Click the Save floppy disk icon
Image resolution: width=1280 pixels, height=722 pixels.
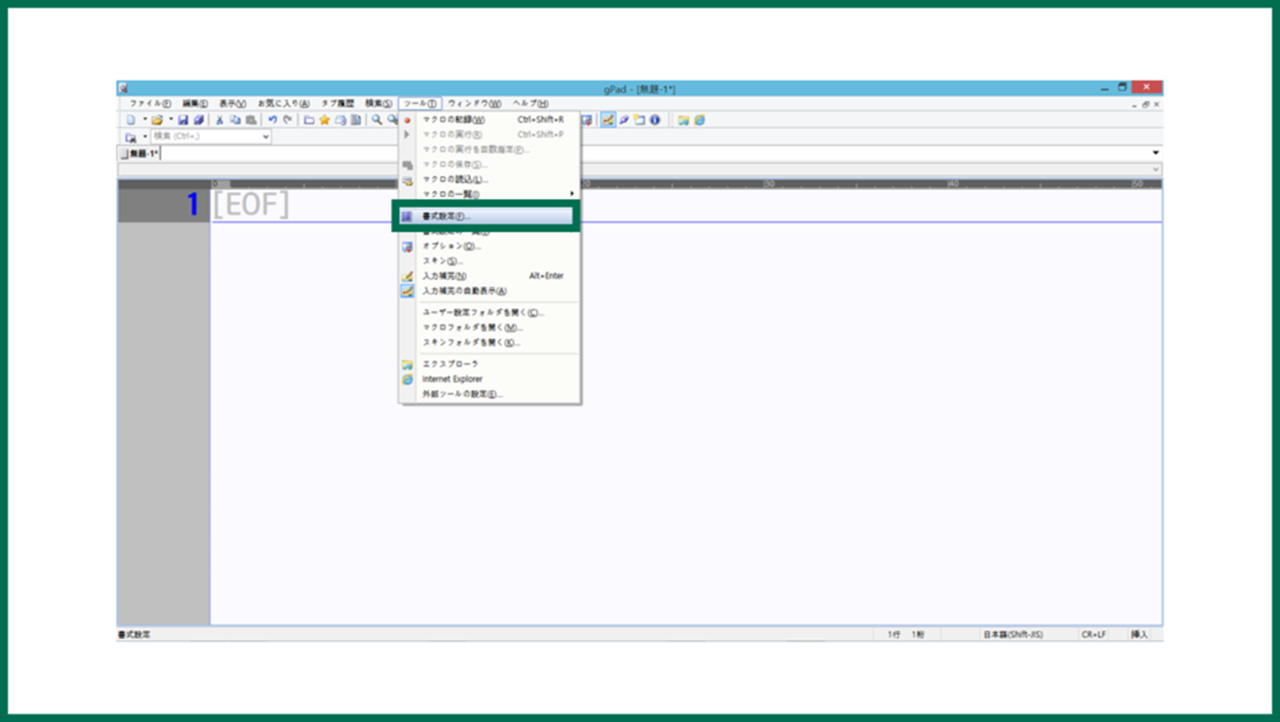pyautogui.click(x=184, y=120)
